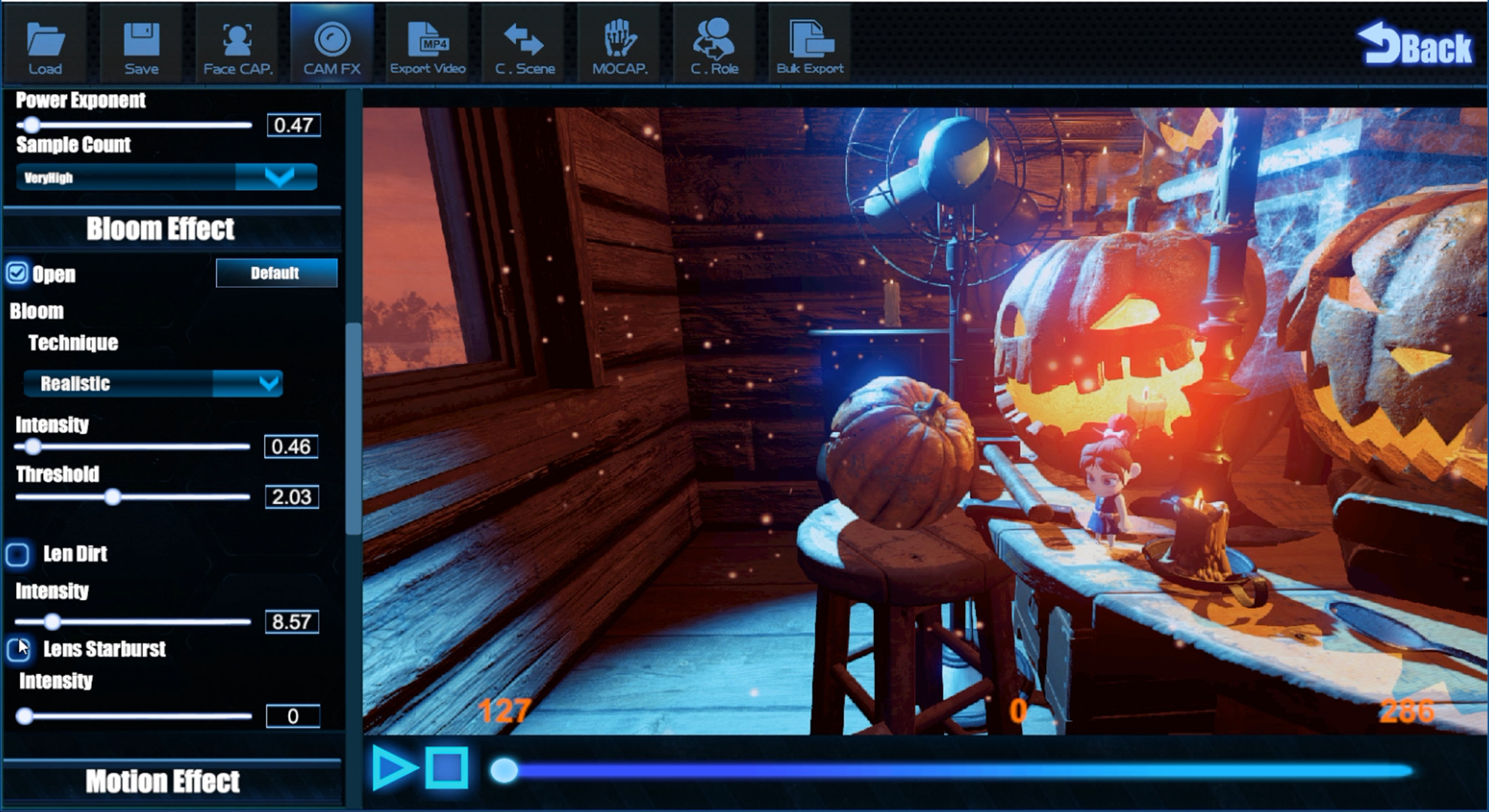Enable the Lens Starburst checkbox

[x=18, y=649]
